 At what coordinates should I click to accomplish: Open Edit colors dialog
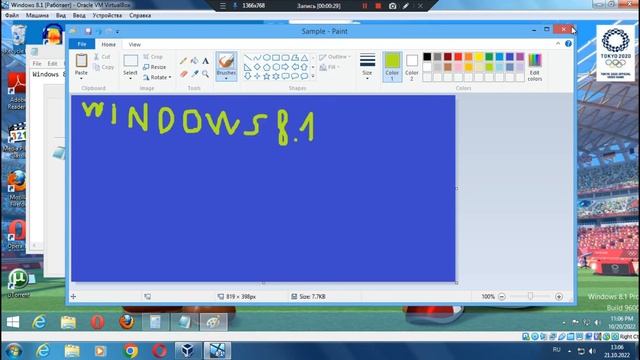(x=535, y=67)
